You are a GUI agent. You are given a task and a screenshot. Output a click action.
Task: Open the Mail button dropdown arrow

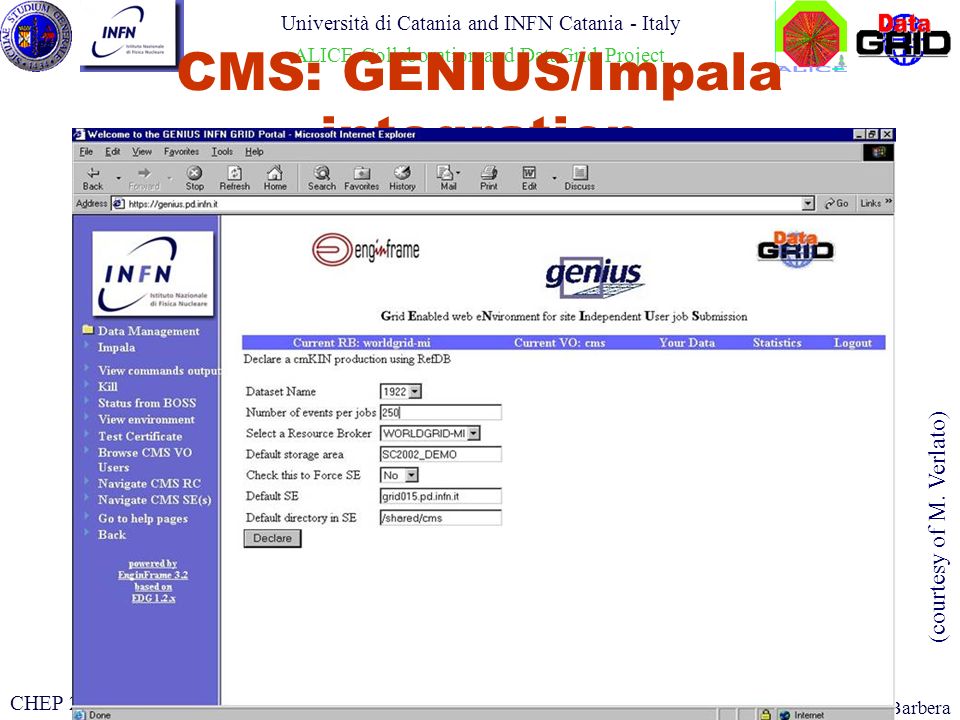click(459, 173)
